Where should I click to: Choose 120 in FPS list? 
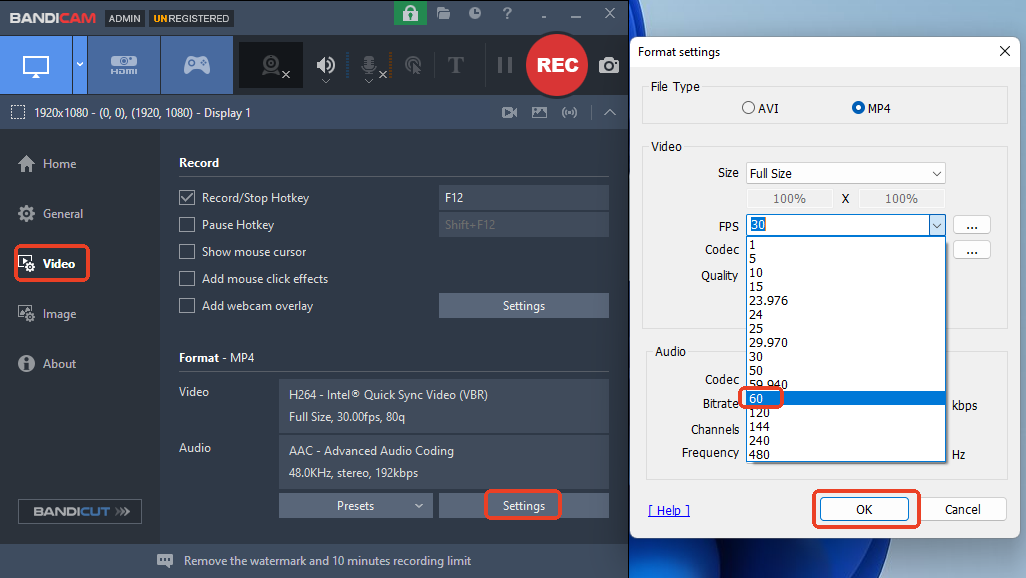click(x=845, y=412)
